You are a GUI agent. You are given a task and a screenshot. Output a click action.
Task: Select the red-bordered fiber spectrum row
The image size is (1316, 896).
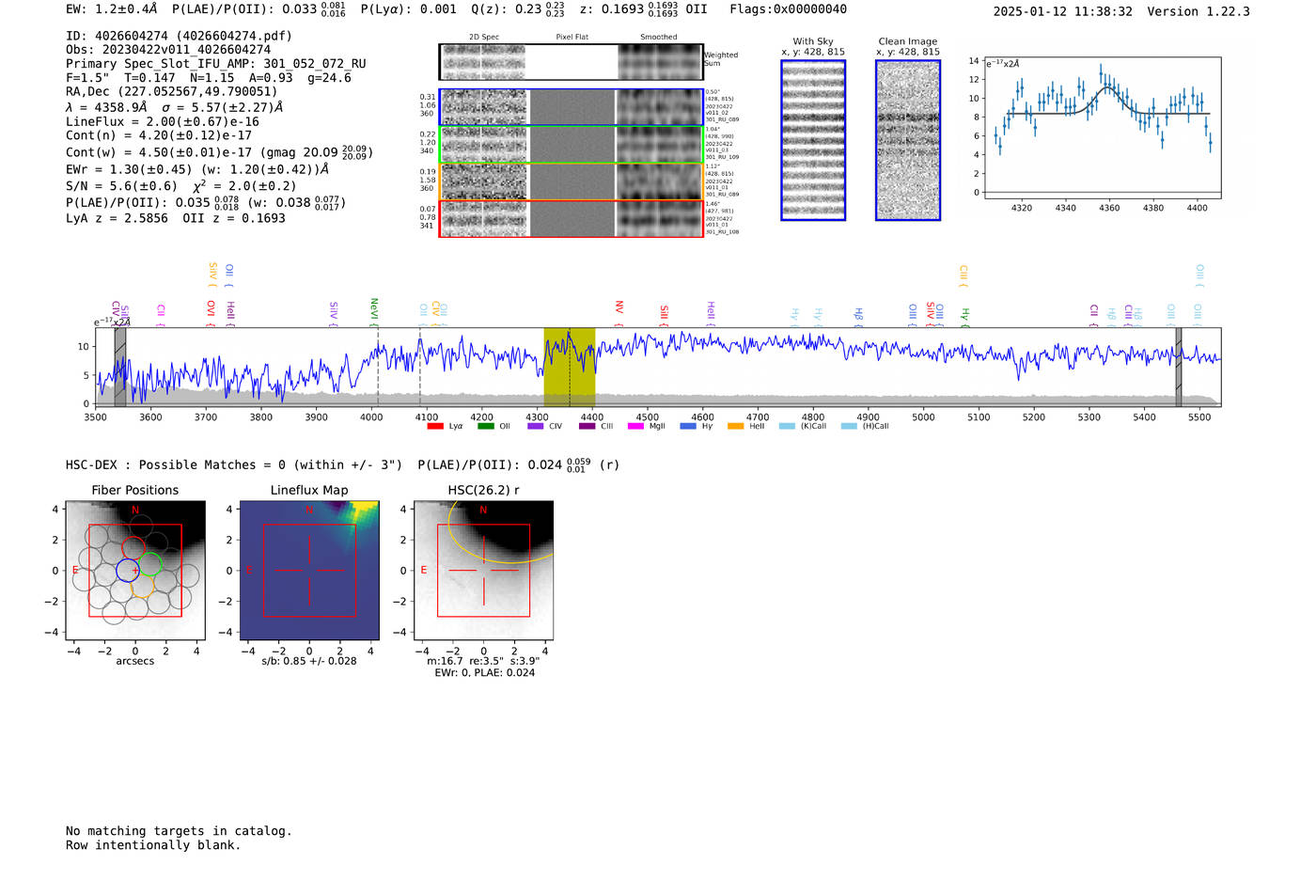[571, 218]
